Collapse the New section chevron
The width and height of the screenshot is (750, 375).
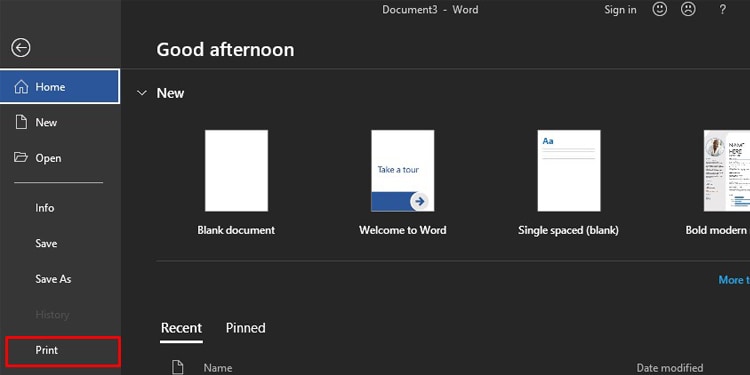(x=142, y=93)
